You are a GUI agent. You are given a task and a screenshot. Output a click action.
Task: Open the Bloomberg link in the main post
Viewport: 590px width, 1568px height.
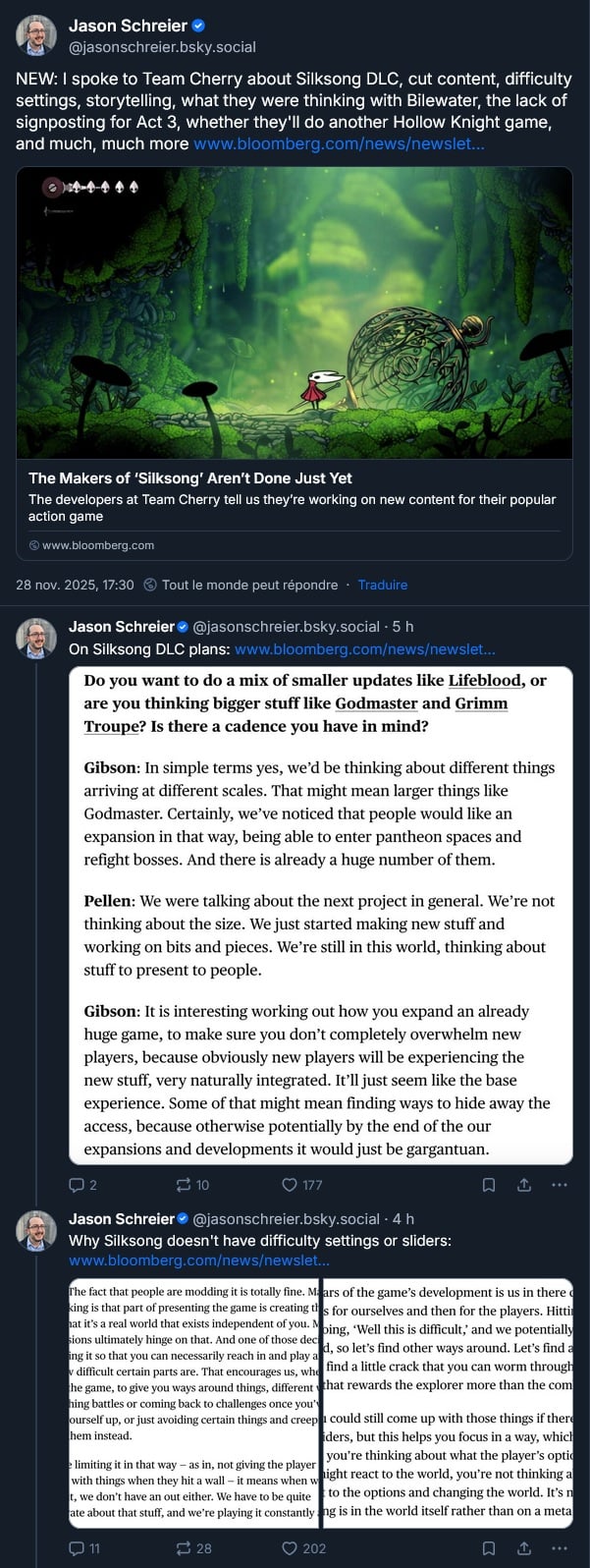(339, 143)
